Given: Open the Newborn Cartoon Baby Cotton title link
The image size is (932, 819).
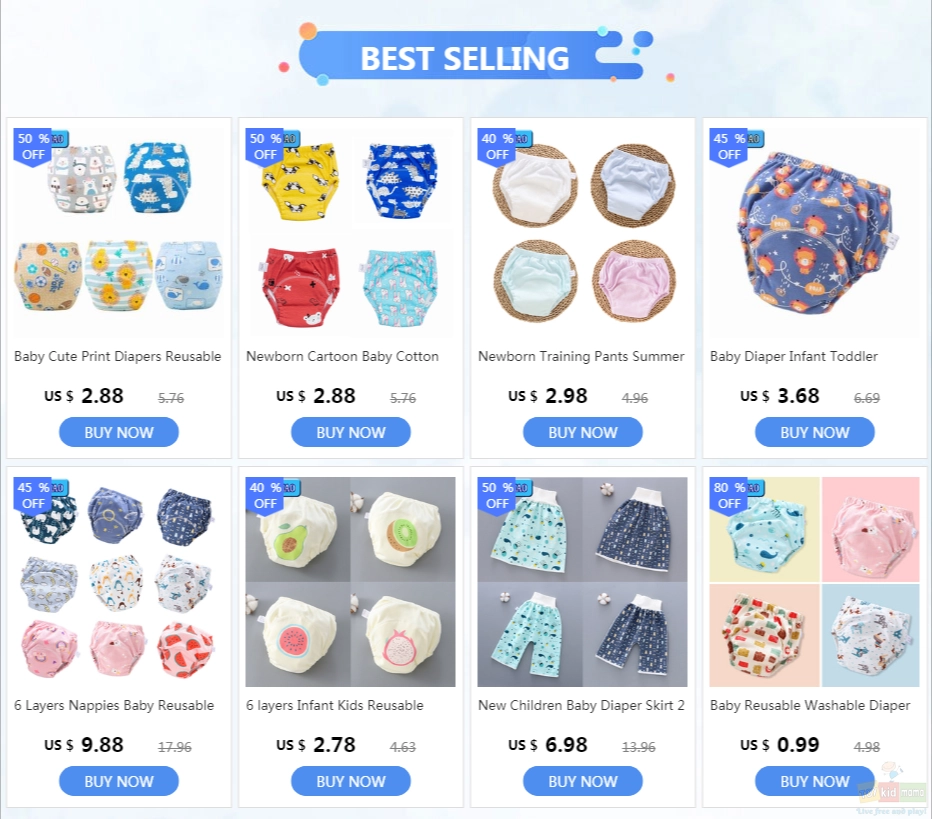Looking at the screenshot, I should pyautogui.click(x=342, y=357).
